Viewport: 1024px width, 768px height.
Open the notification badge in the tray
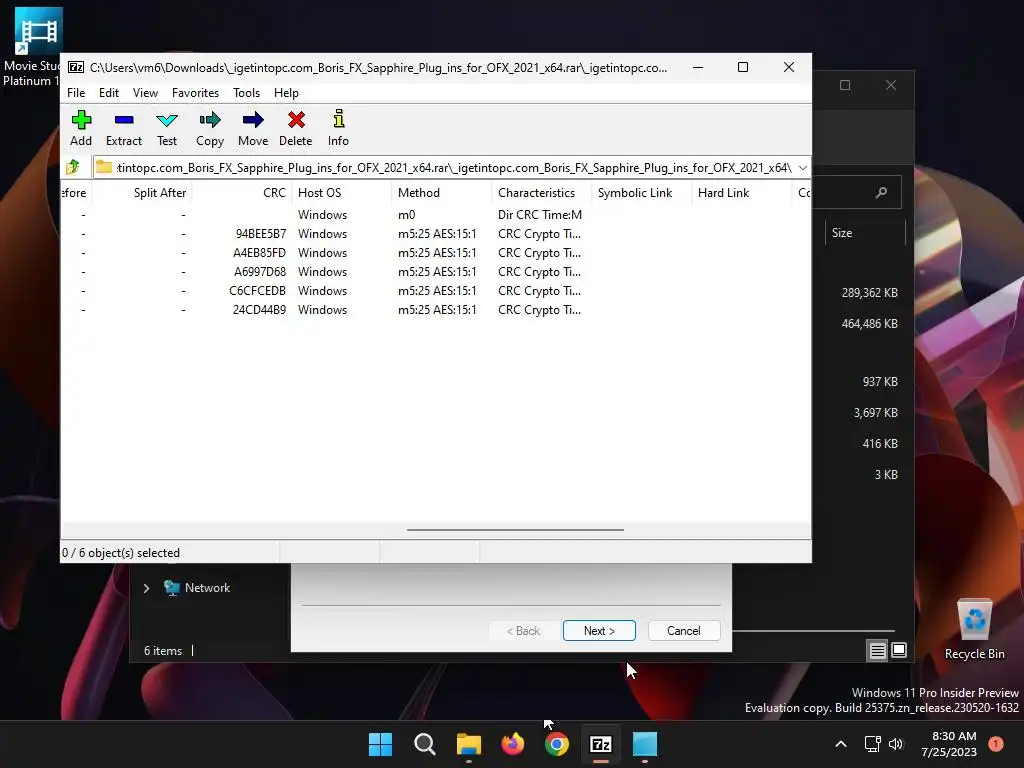coord(996,744)
